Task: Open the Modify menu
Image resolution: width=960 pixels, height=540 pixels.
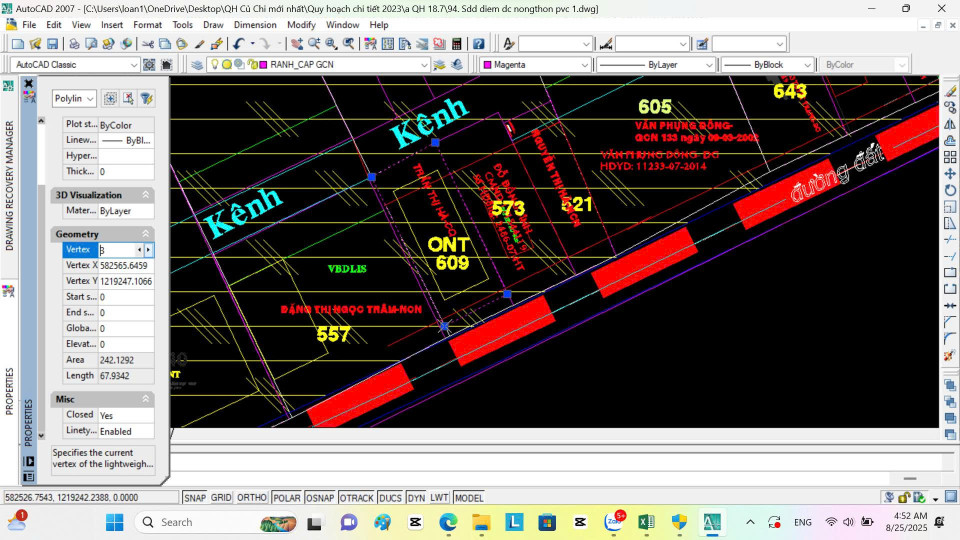Action: click(301, 25)
